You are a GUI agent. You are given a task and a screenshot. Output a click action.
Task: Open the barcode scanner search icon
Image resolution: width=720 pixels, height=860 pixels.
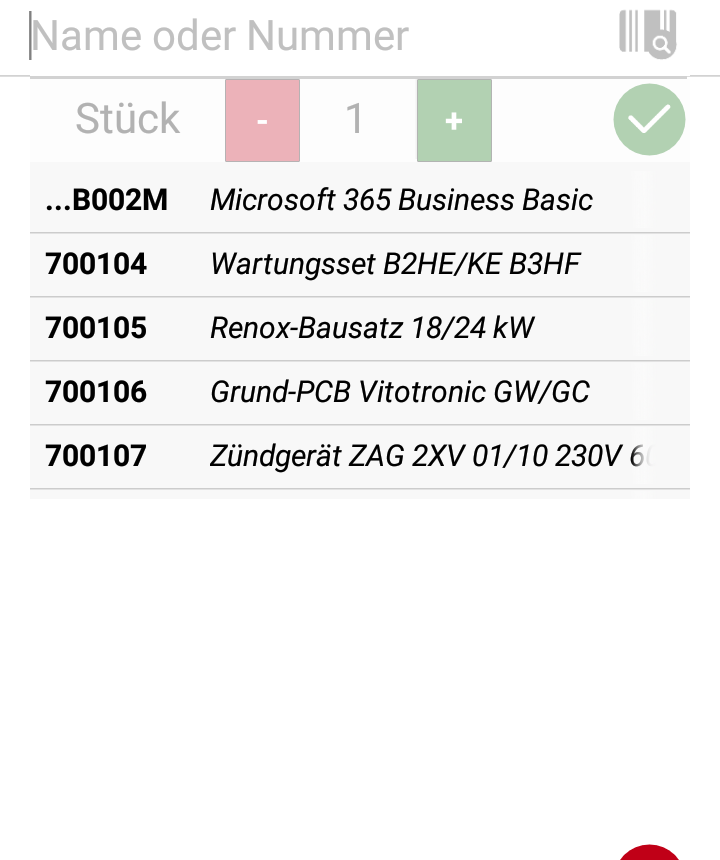[x=648, y=34]
